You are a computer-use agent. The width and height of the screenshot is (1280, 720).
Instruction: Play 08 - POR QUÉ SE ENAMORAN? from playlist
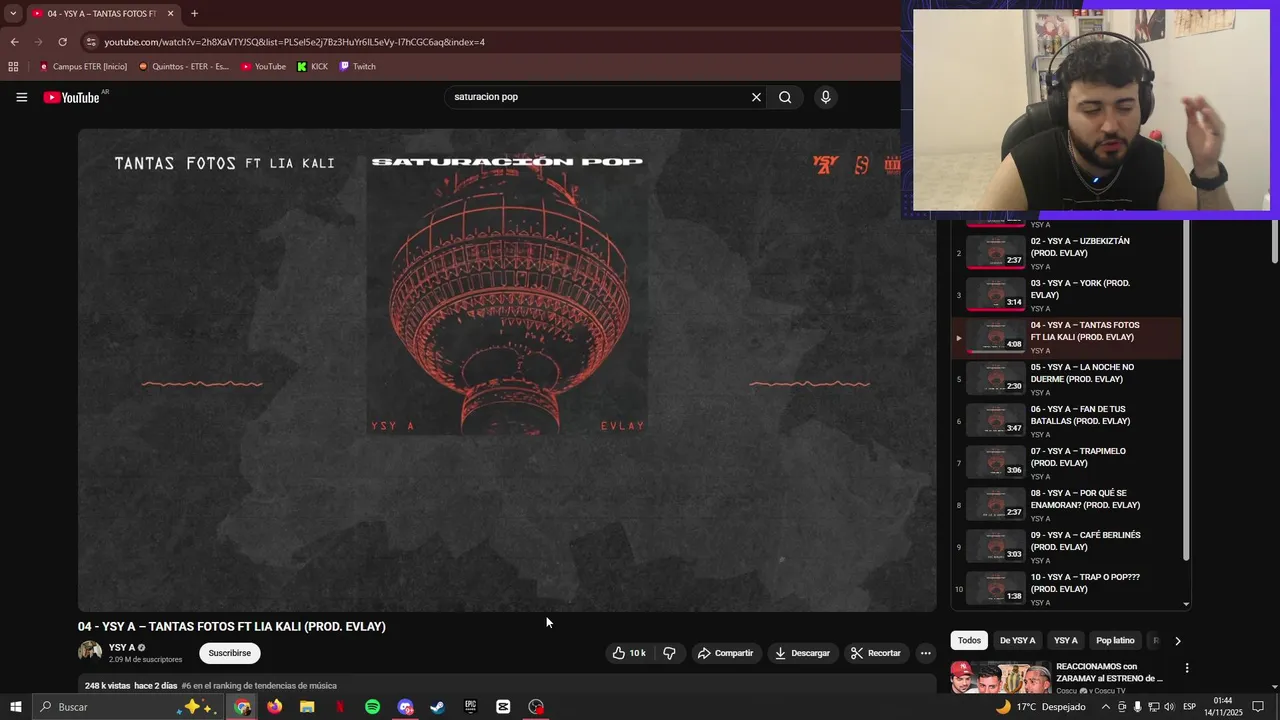(1066, 505)
